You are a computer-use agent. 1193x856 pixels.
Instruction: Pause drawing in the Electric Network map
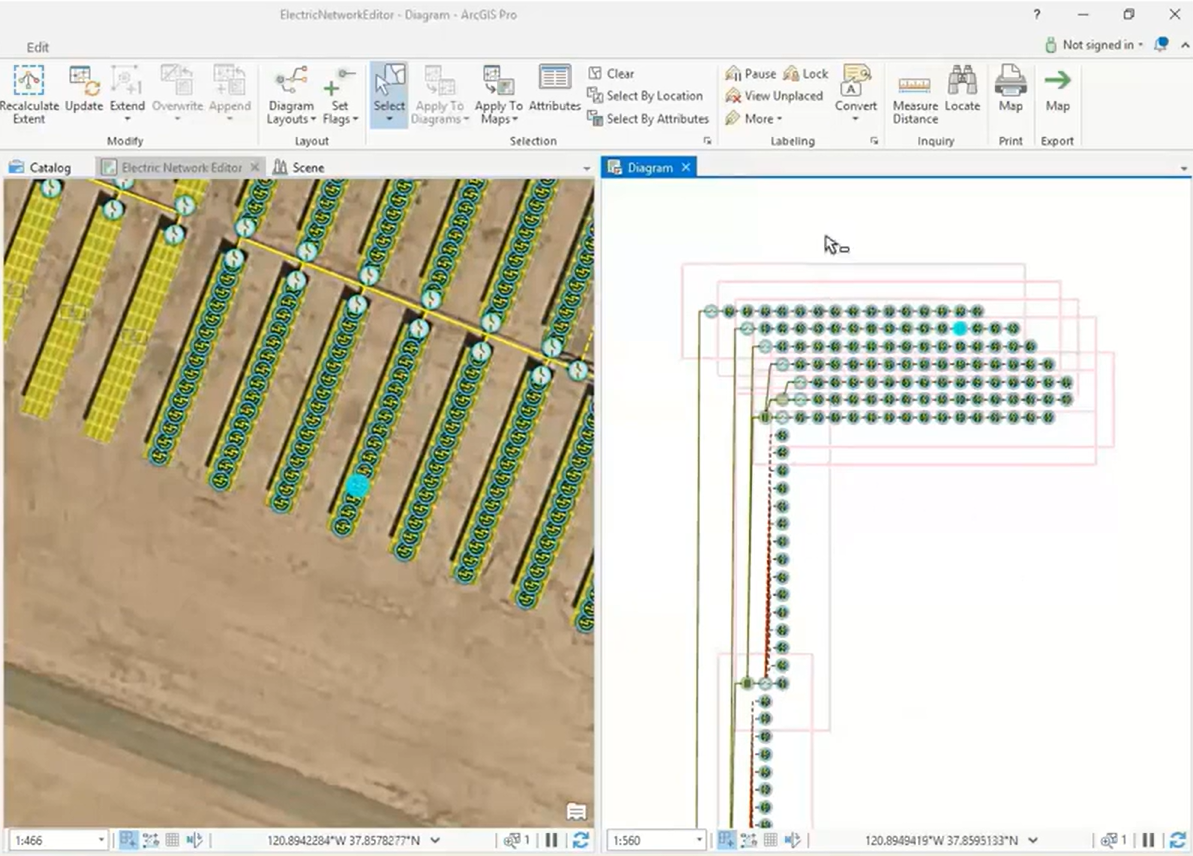[x=551, y=841]
